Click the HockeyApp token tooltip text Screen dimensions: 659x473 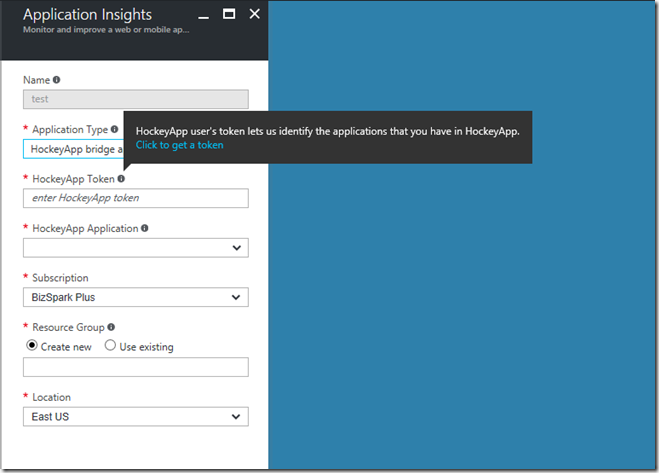328,132
